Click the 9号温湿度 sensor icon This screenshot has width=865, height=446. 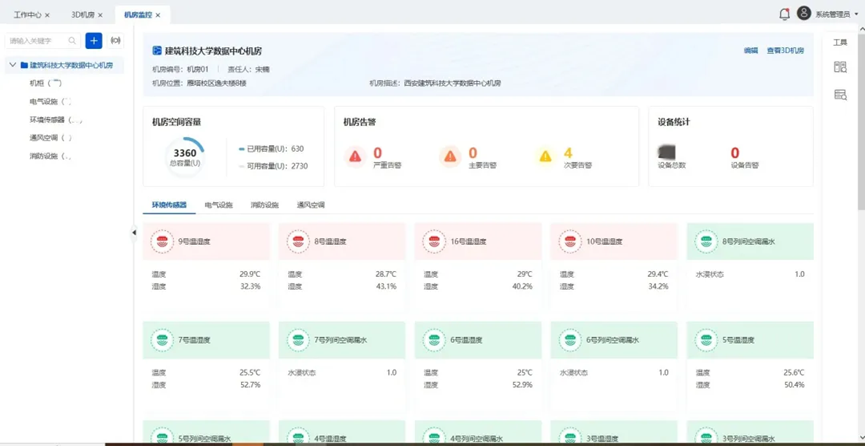pyautogui.click(x=162, y=242)
